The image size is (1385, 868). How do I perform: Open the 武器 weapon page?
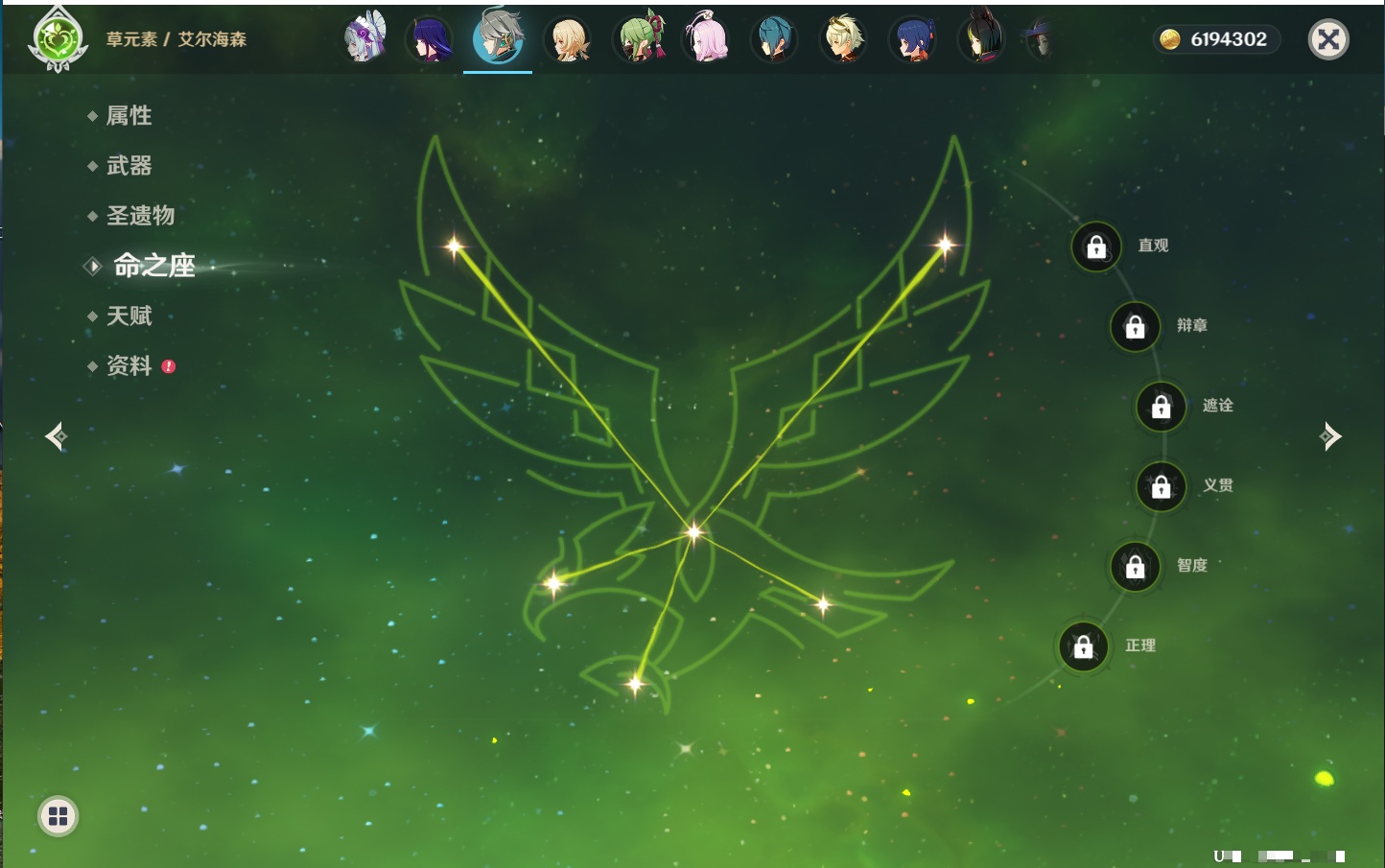[x=129, y=166]
